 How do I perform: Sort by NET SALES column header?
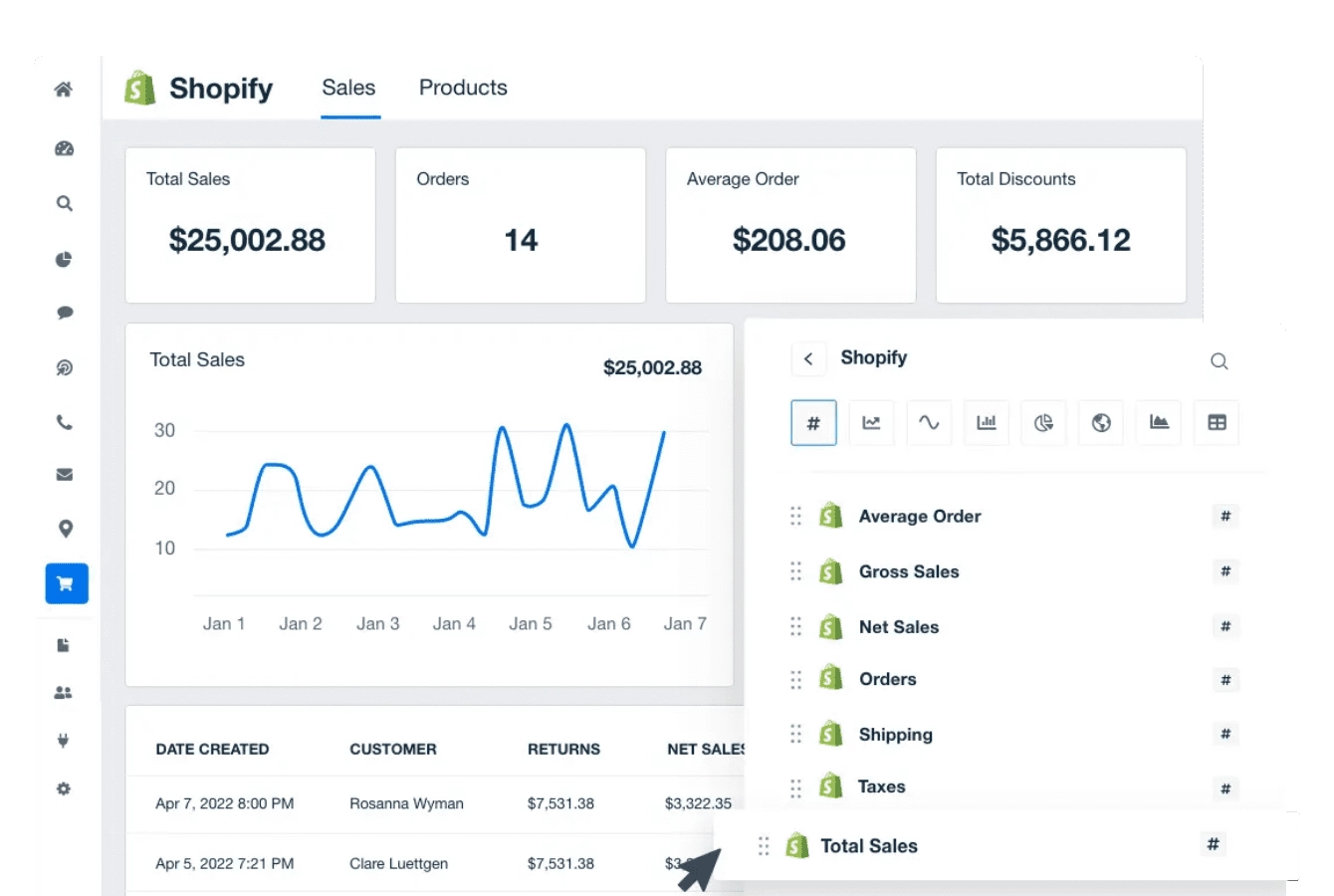coord(706,749)
